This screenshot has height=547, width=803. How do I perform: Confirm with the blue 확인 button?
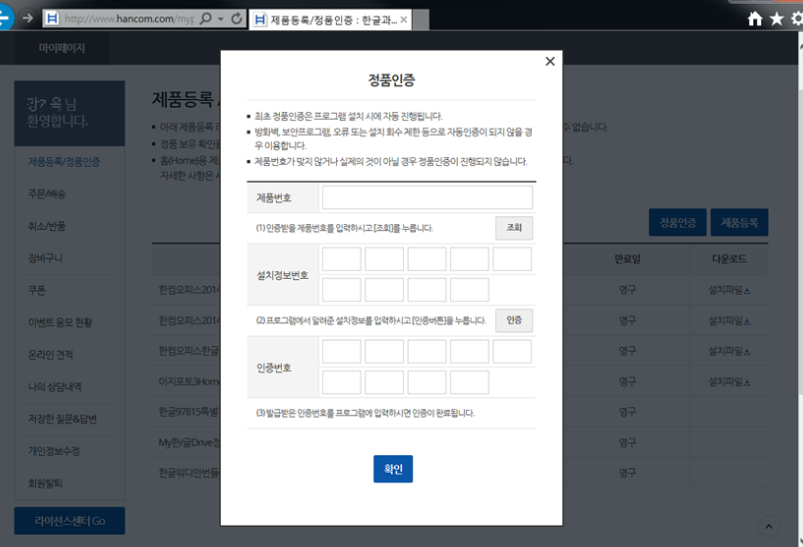click(x=393, y=469)
